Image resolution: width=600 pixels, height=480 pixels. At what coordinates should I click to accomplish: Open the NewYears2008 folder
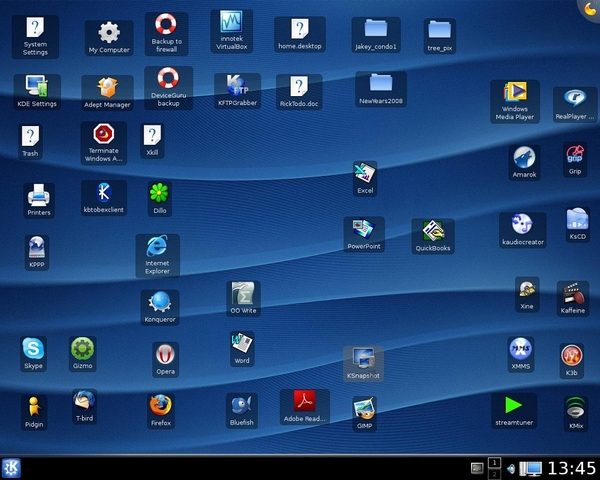click(x=381, y=89)
